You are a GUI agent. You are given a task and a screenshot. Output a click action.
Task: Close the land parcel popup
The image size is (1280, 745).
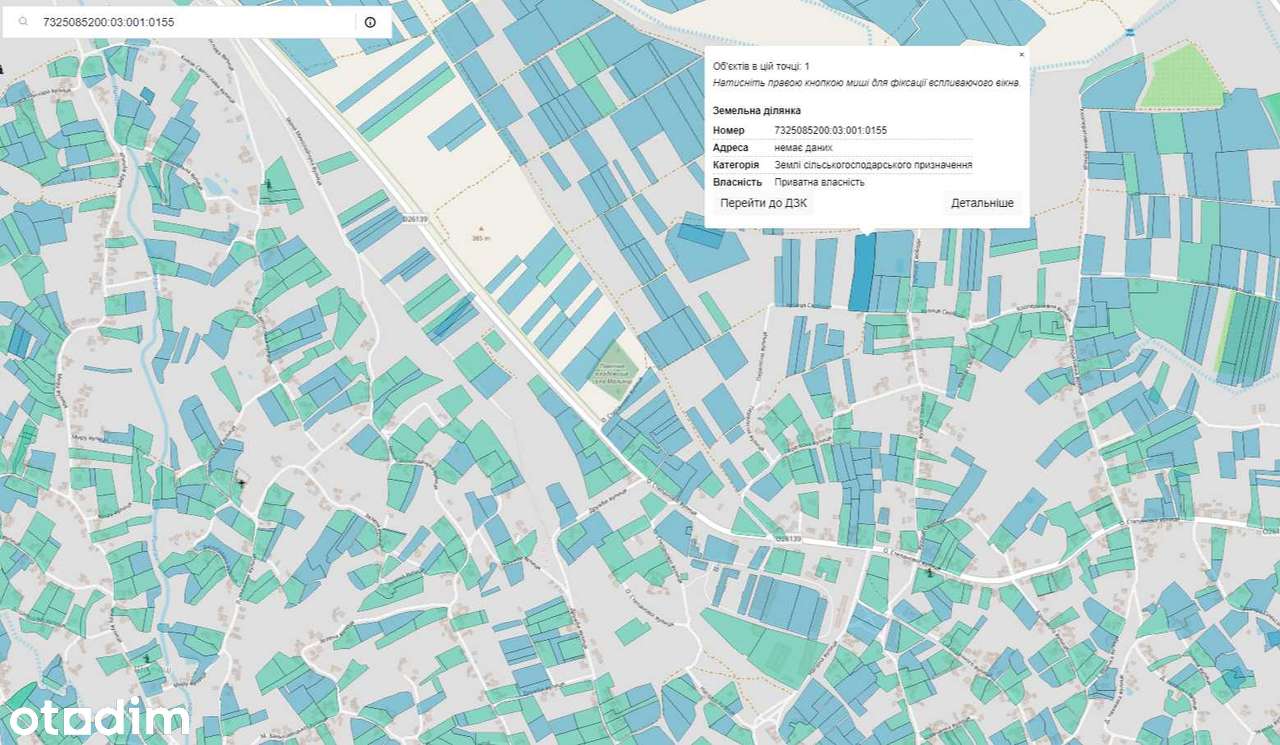(1021, 55)
